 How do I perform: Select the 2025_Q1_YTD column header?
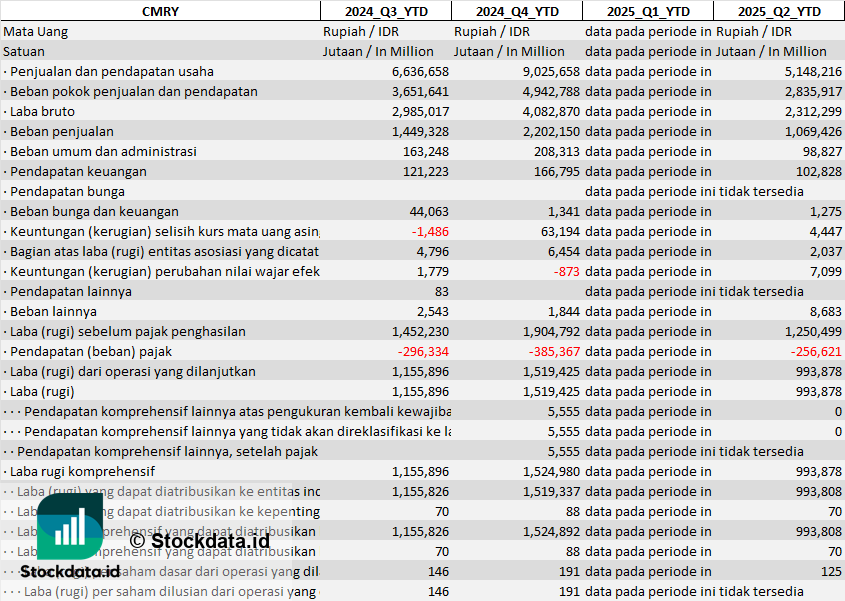pos(648,11)
